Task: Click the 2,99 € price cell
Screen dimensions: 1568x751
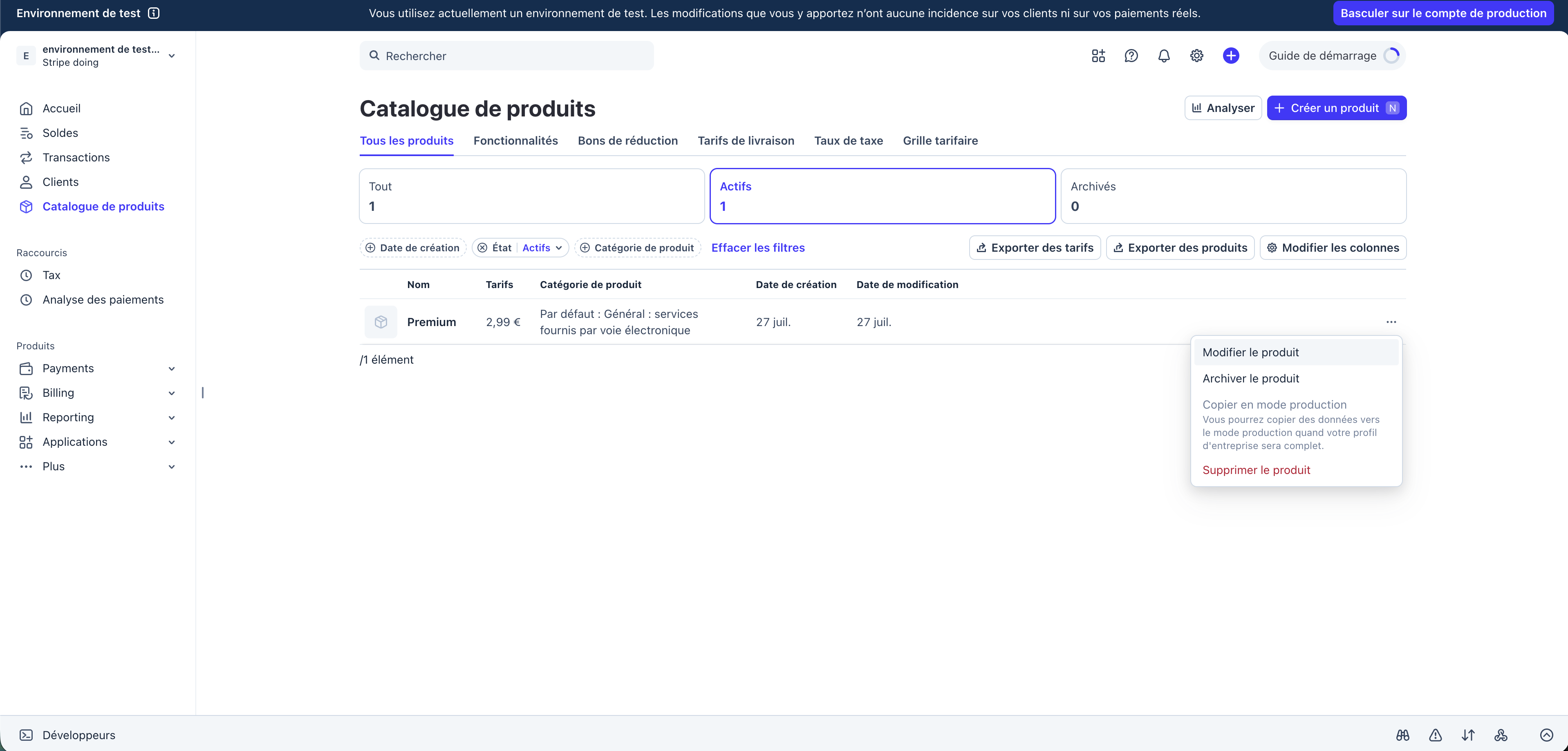Action: [x=504, y=322]
